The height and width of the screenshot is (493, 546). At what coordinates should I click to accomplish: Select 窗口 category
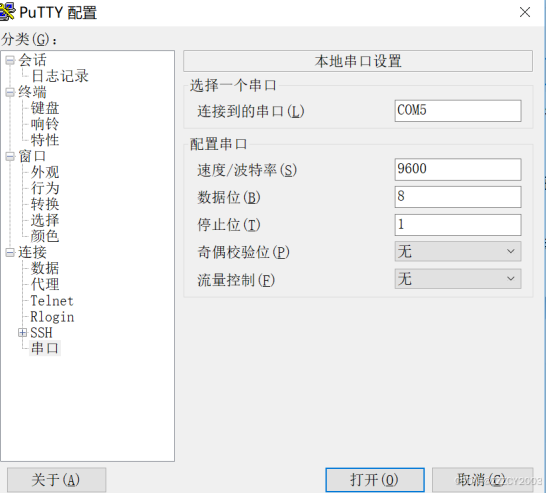32,156
